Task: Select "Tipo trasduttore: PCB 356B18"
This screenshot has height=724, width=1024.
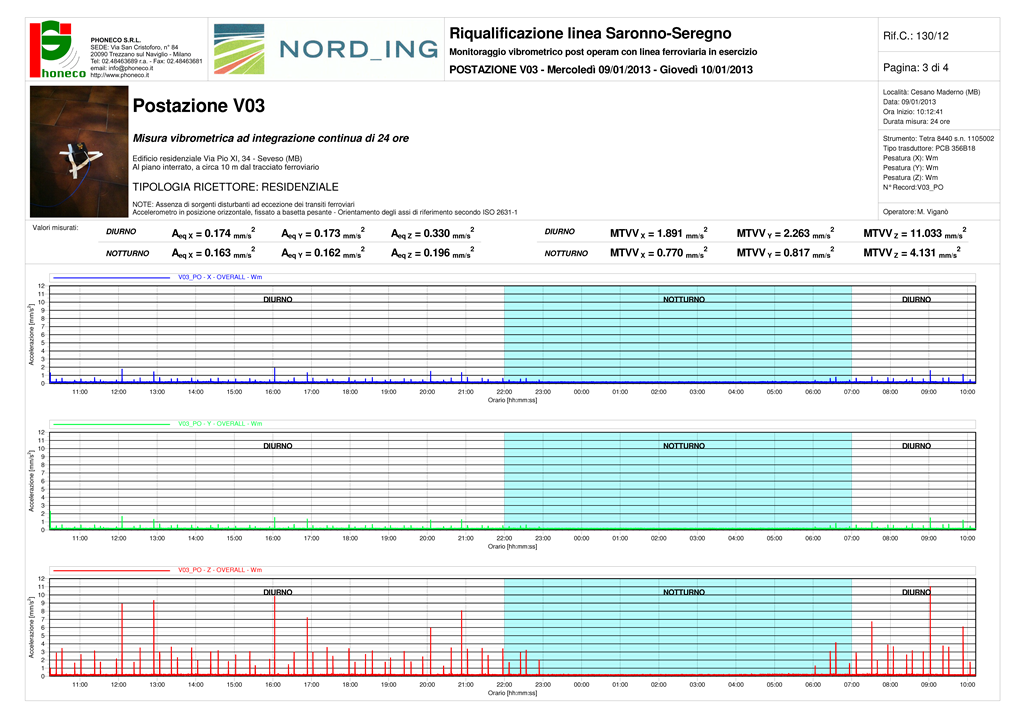Action: tap(929, 148)
